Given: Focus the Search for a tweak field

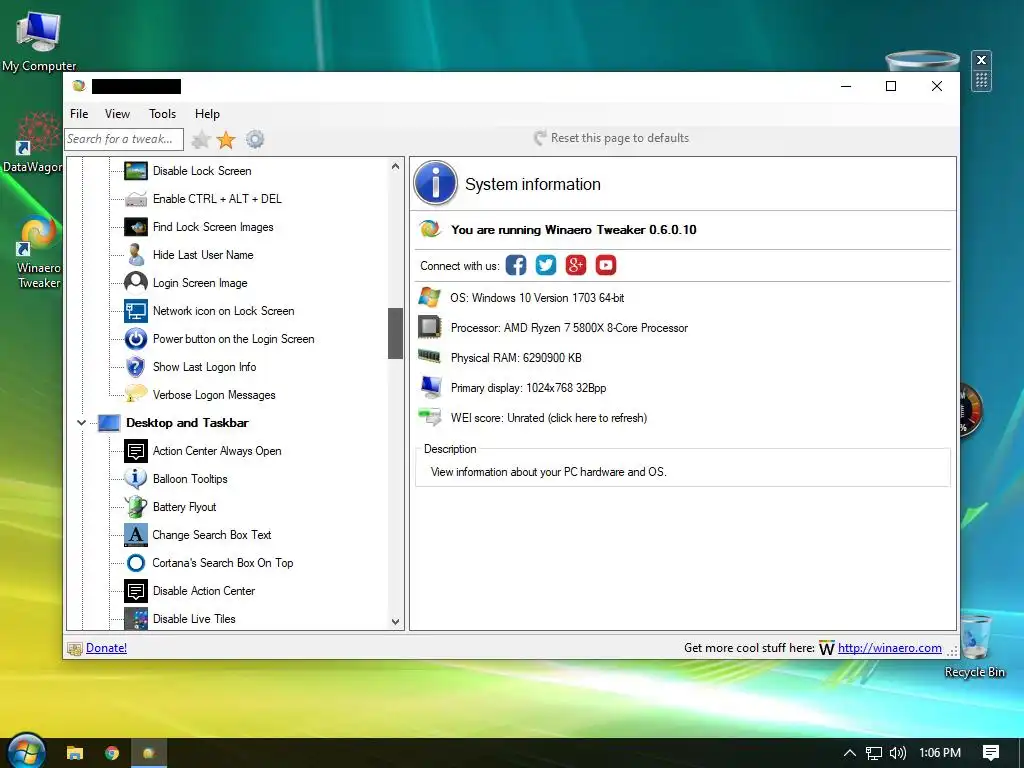Looking at the screenshot, I should tap(124, 139).
